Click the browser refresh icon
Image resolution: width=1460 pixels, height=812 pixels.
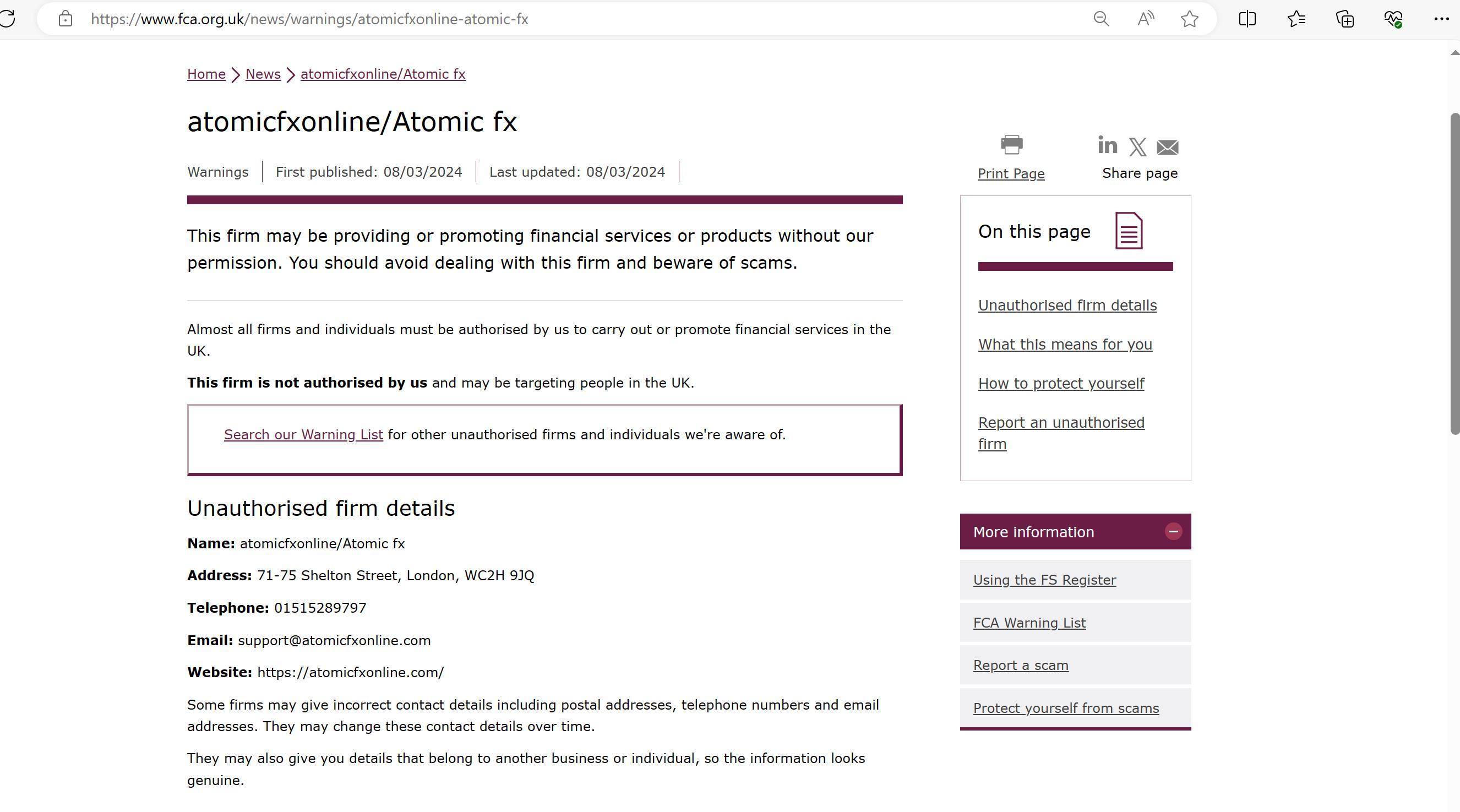tap(8, 19)
